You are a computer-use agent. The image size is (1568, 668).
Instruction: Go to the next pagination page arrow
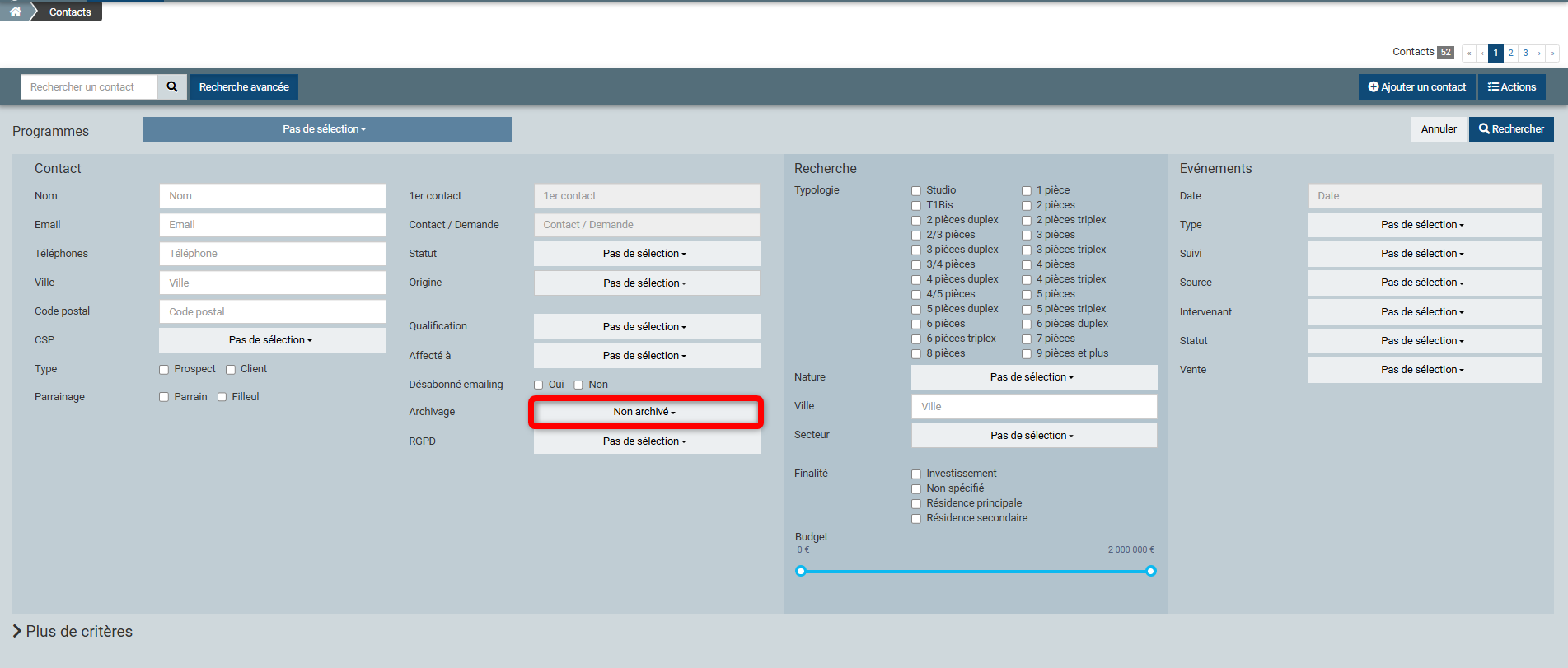tap(1539, 53)
